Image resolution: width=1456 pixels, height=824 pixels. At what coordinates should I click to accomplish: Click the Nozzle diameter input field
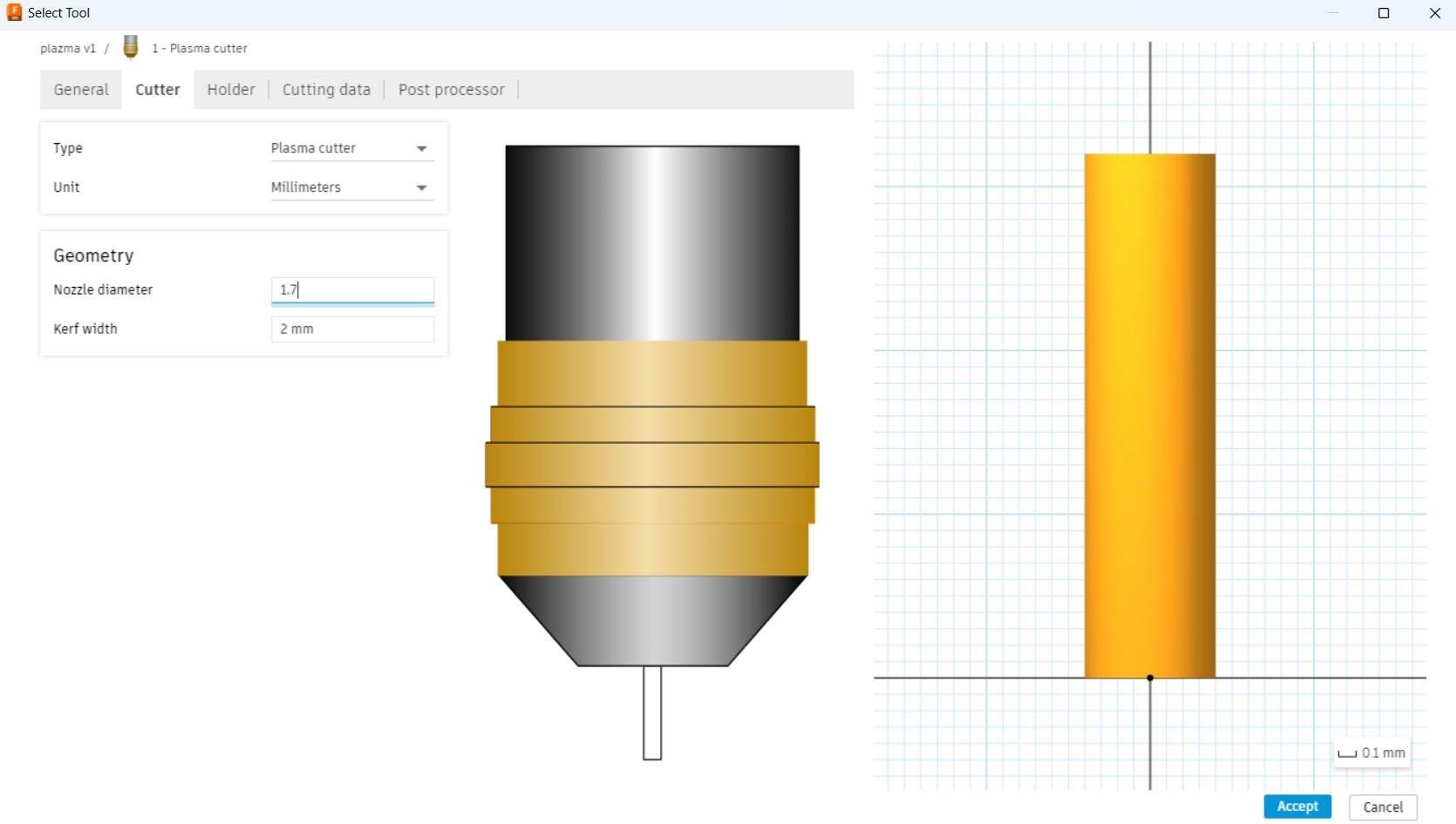[352, 289]
